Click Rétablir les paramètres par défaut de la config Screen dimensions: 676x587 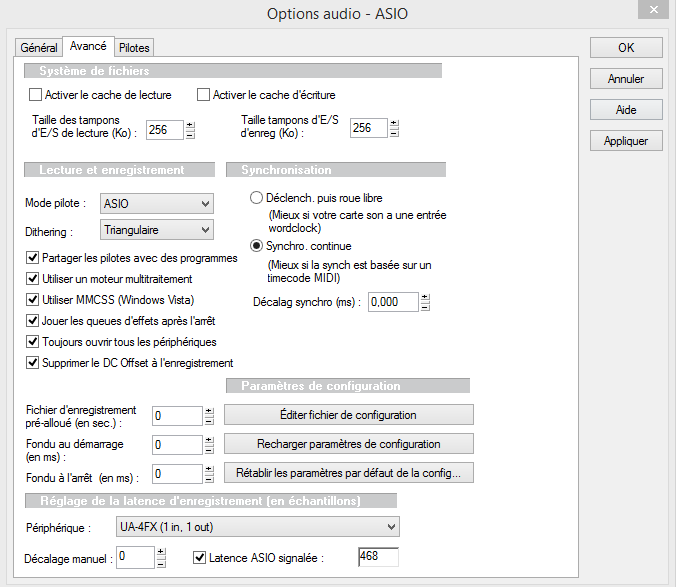[x=348, y=473]
